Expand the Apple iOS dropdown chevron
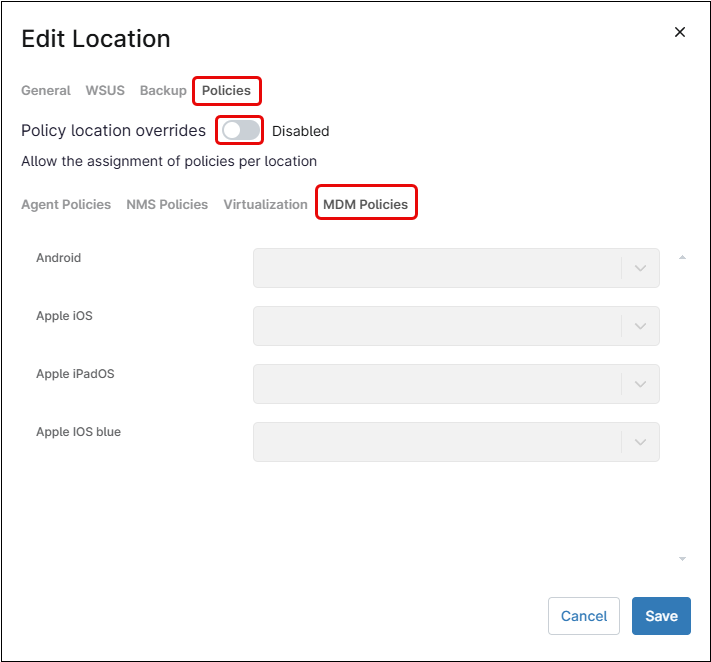The height and width of the screenshot is (662, 711). click(640, 326)
